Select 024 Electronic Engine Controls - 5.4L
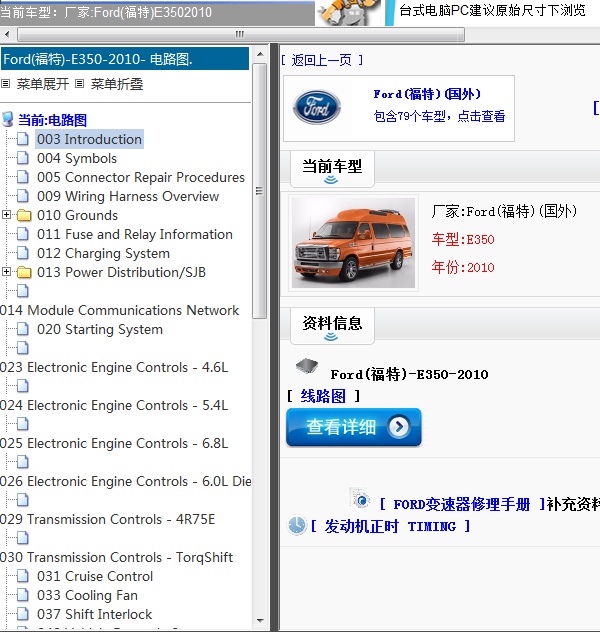 114,405
